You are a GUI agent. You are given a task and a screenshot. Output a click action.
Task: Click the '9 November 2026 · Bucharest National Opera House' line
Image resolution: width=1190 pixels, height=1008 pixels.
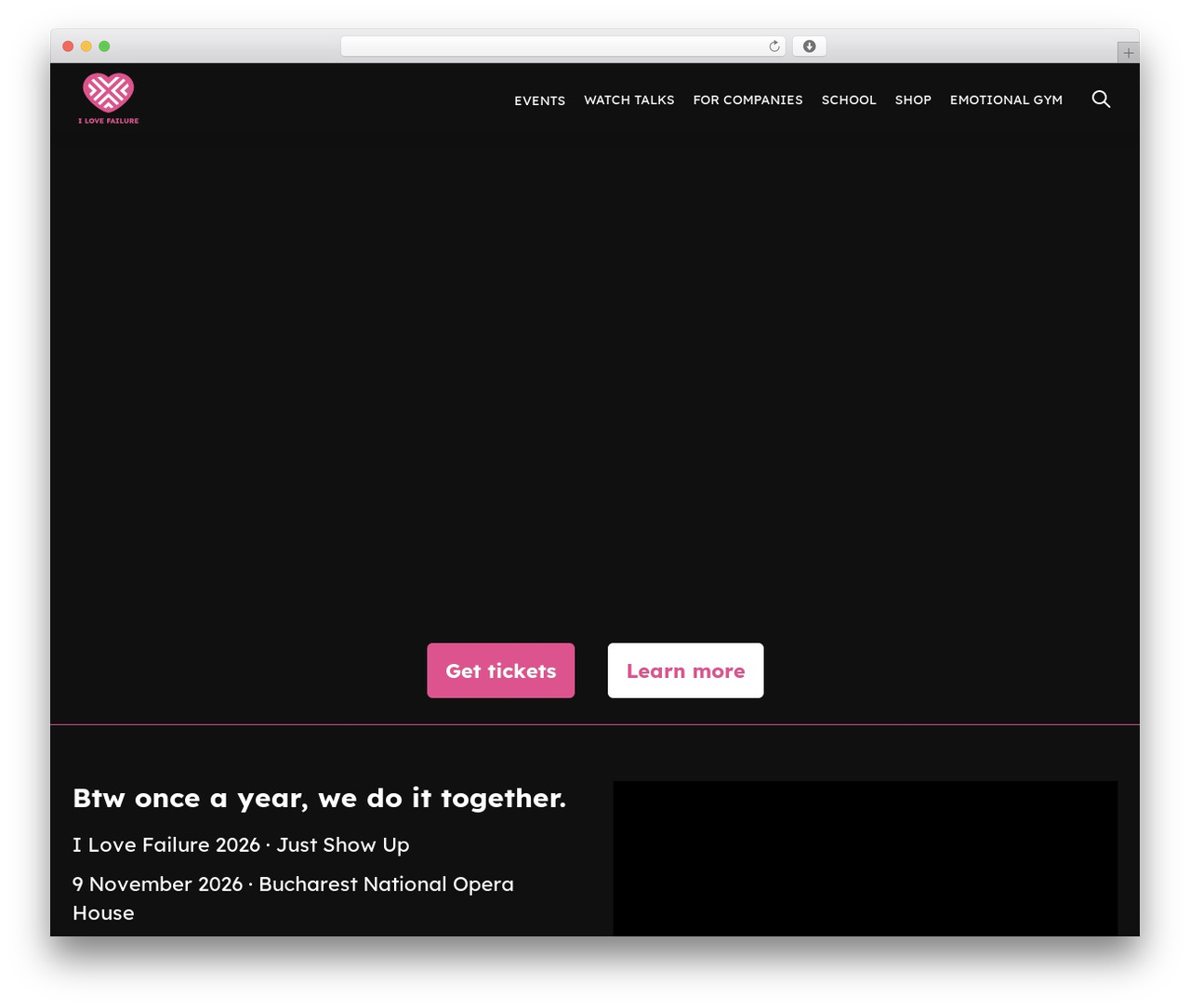tap(293, 898)
